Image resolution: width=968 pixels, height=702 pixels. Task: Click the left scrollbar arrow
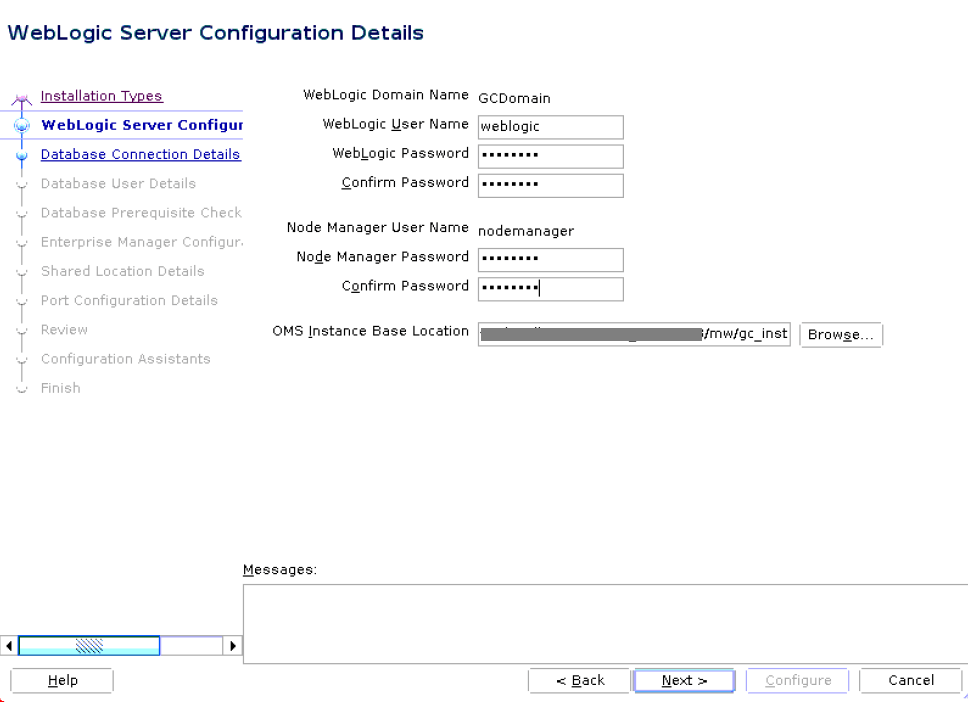click(8, 645)
